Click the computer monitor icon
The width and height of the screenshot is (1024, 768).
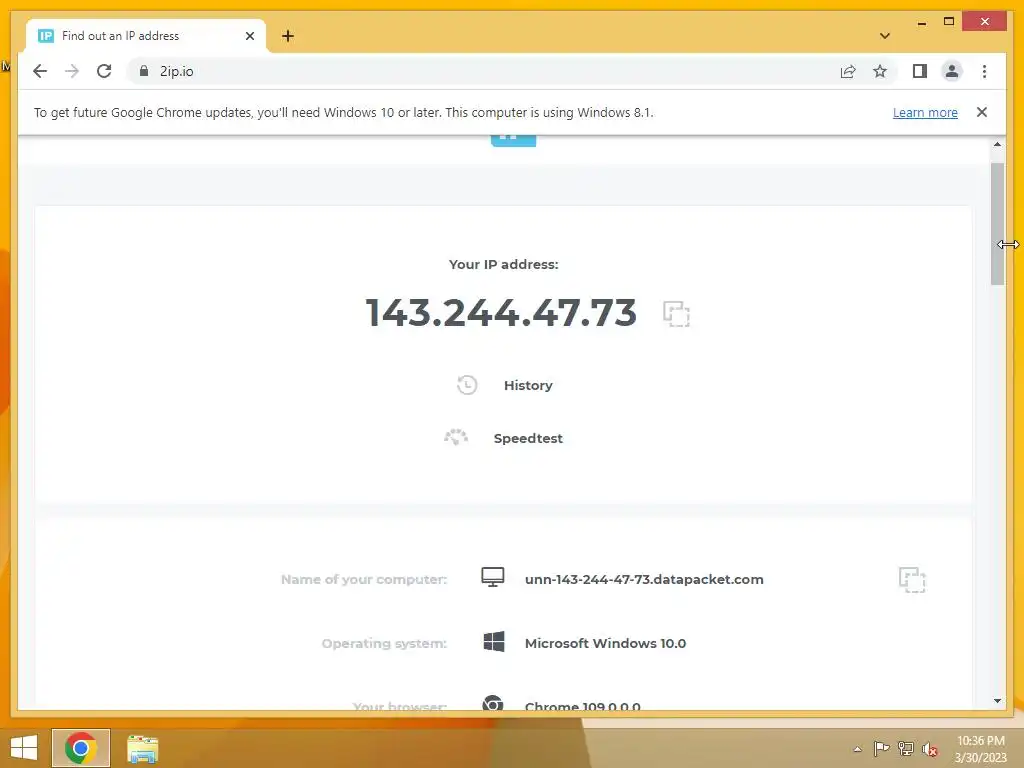point(492,577)
